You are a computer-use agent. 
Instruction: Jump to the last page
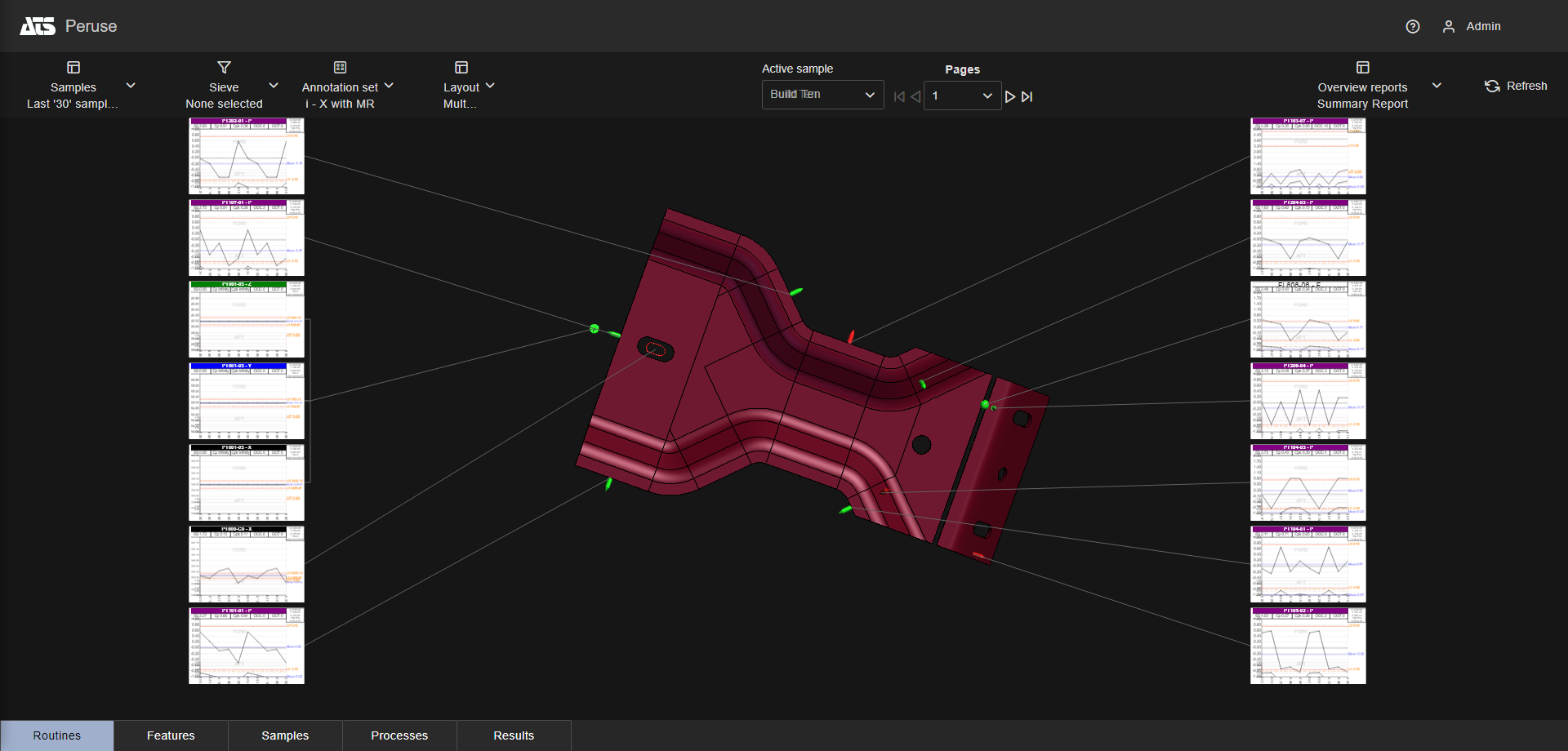click(x=1027, y=96)
